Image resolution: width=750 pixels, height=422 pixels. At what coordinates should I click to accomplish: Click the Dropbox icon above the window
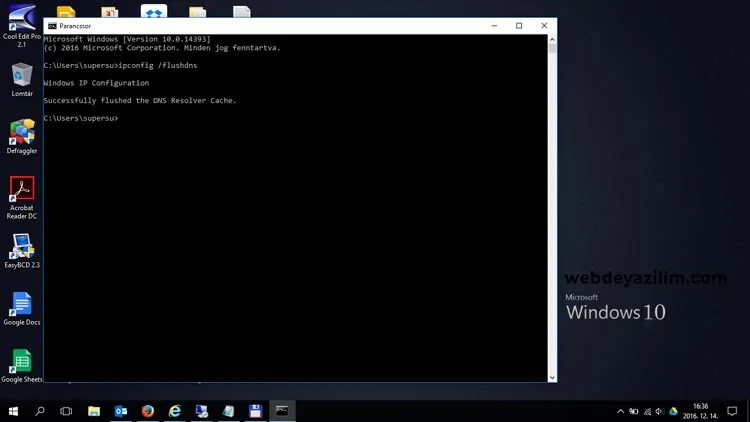click(x=154, y=11)
